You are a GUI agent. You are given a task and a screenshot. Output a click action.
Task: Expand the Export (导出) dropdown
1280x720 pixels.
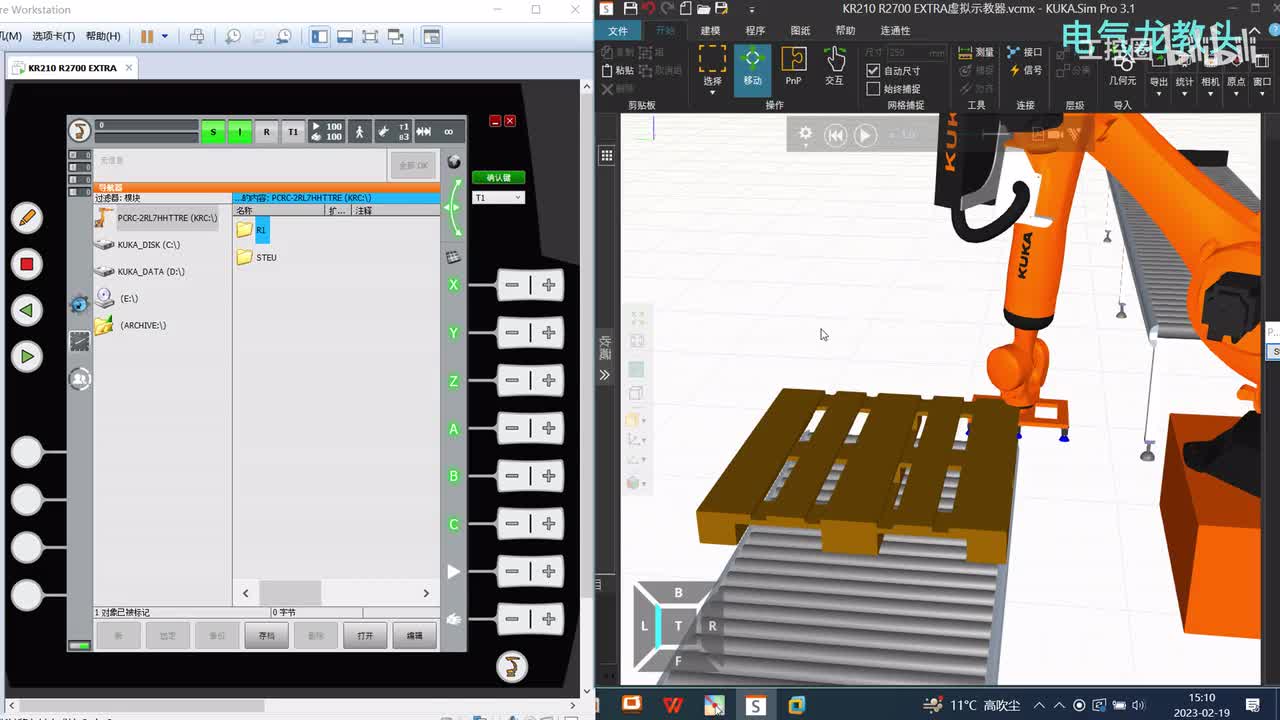(x=1158, y=94)
